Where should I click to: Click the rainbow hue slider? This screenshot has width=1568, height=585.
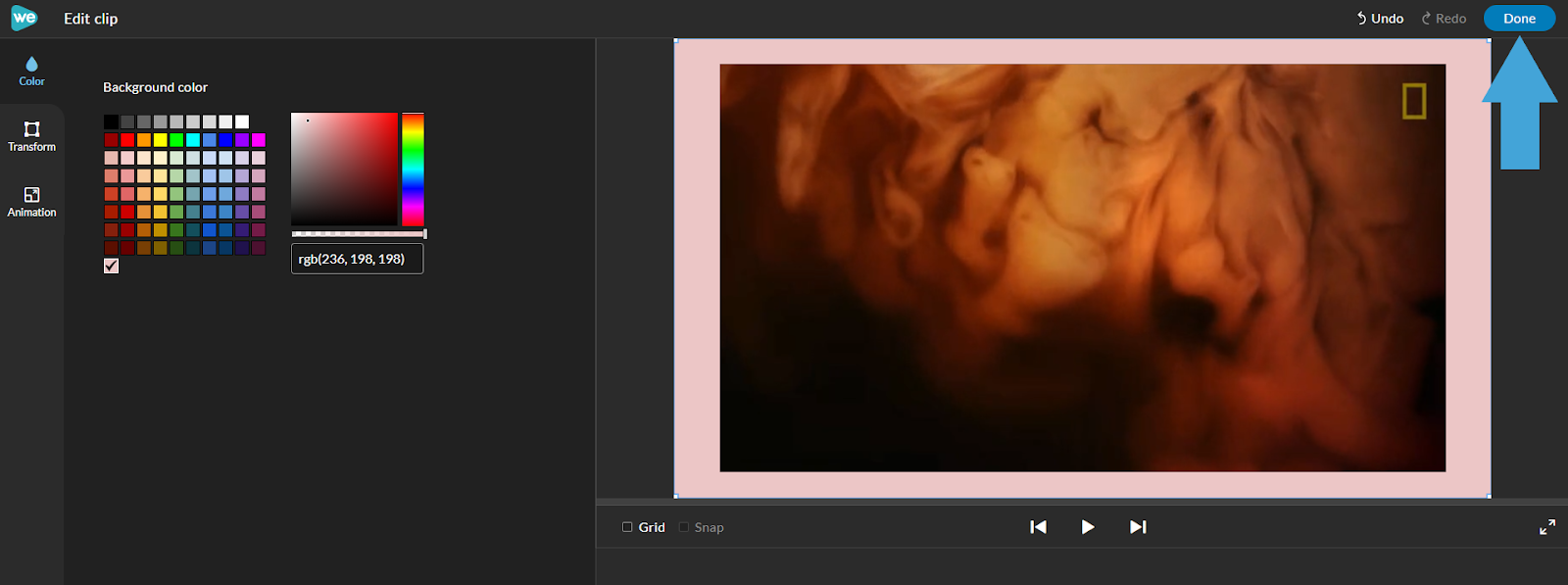pyautogui.click(x=413, y=170)
